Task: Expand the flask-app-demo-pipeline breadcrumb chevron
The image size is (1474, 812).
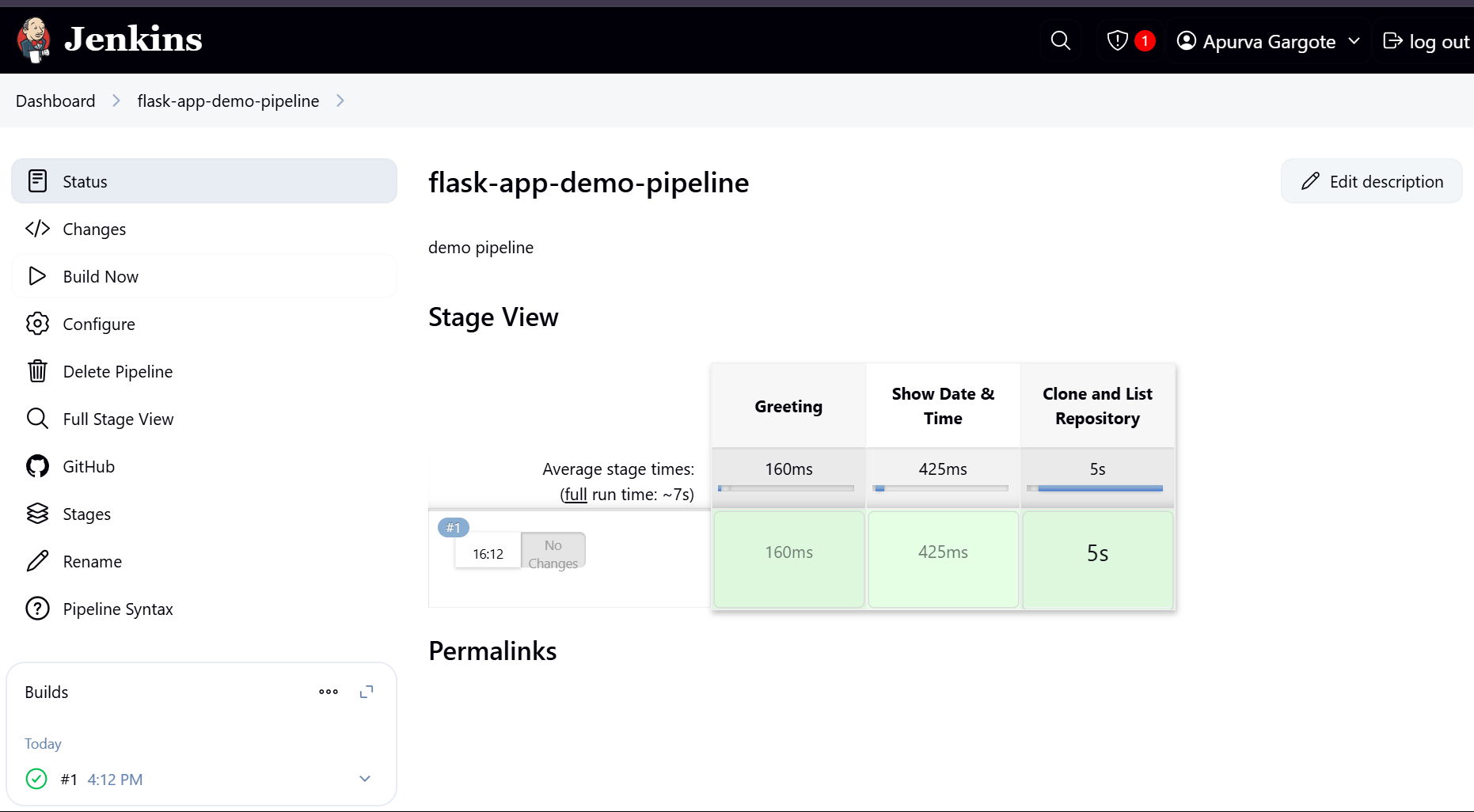Action: click(340, 101)
